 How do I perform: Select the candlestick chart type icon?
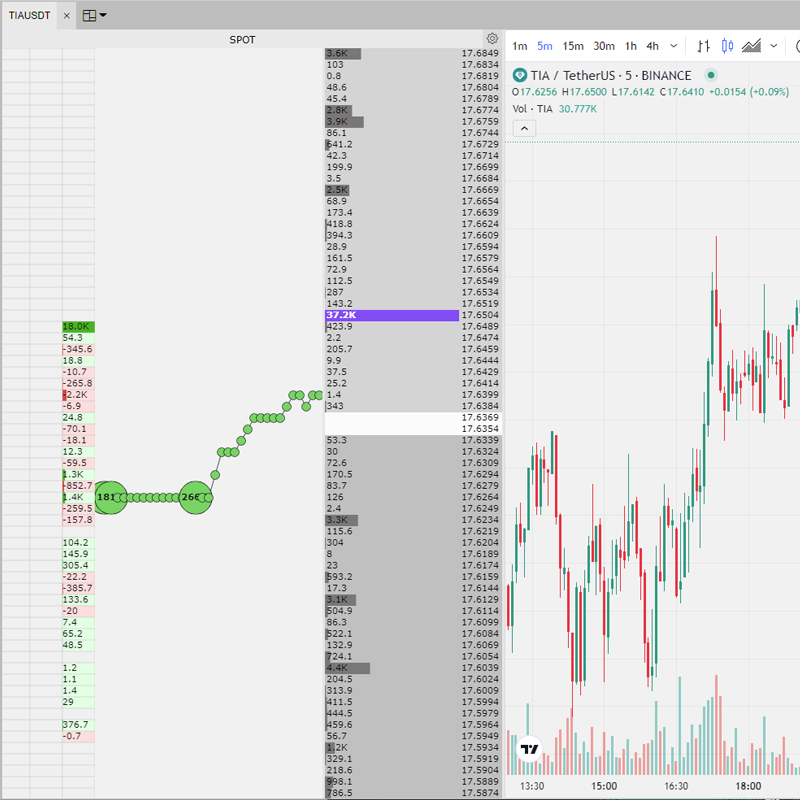(x=727, y=46)
